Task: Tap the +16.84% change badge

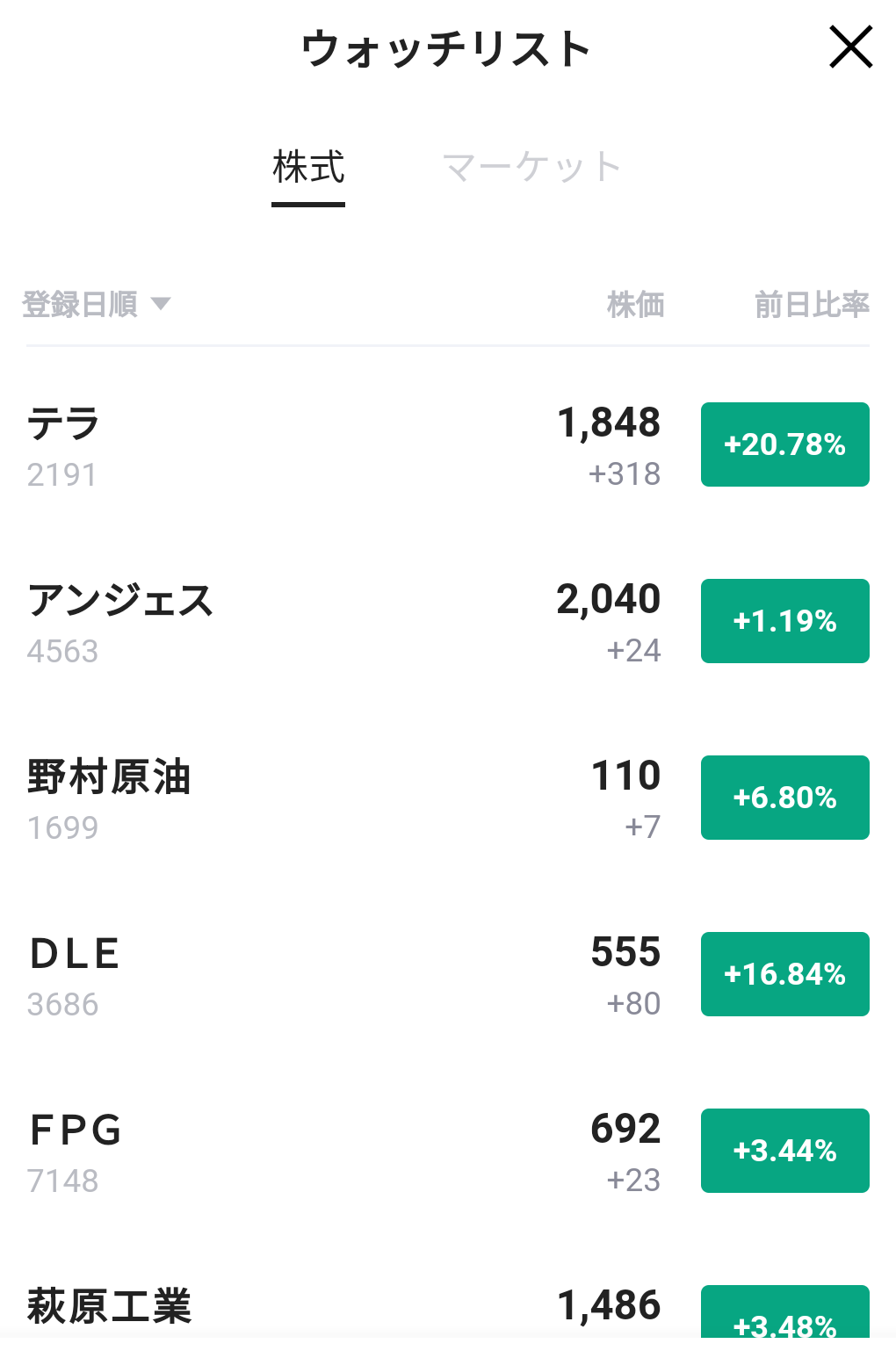Action: tap(784, 974)
